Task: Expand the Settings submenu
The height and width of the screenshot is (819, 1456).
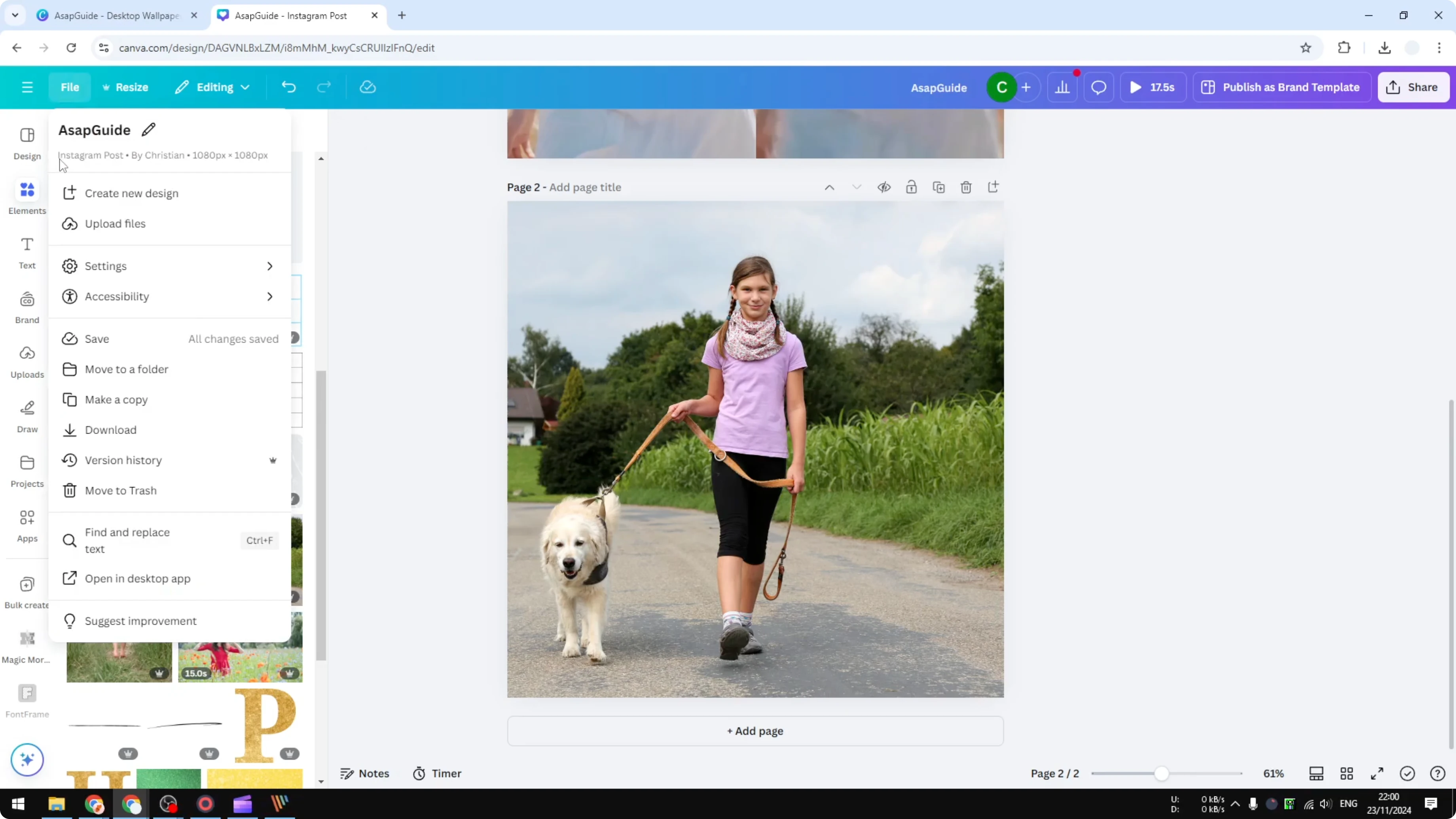Action: coord(169,265)
